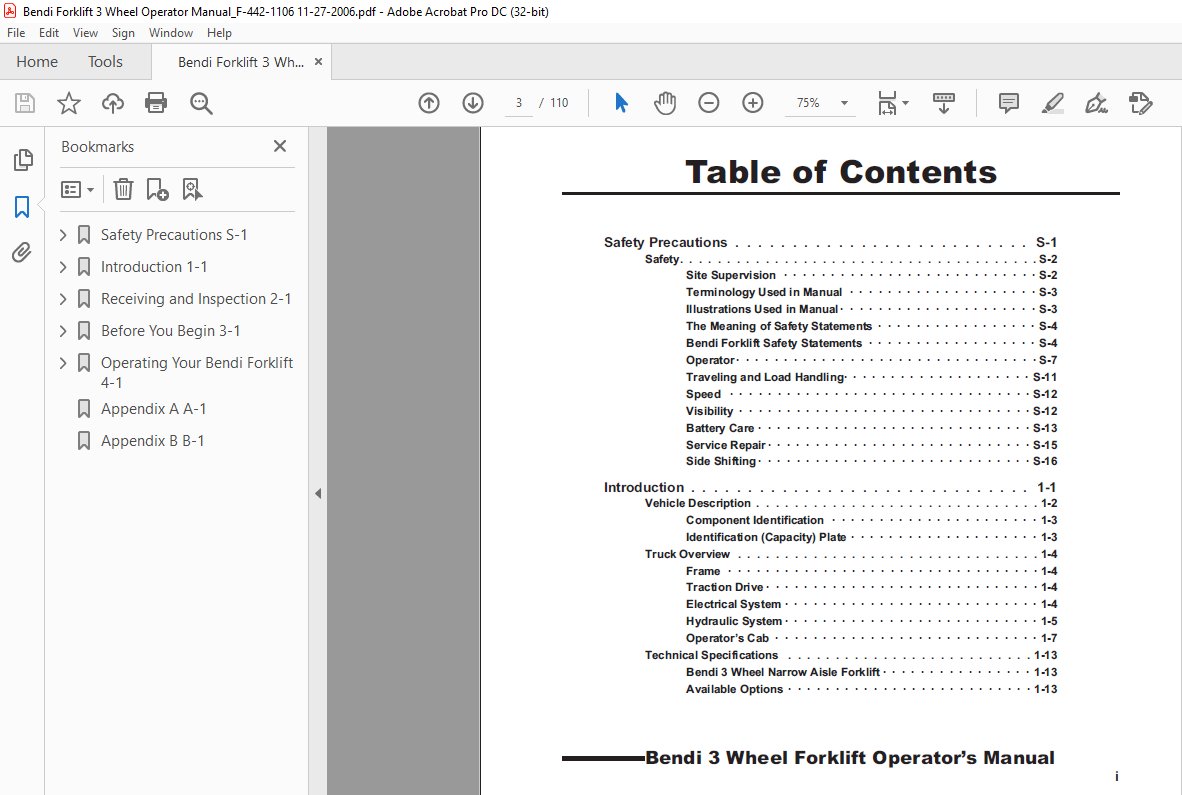Choose the Selection arrow tool
Image resolution: width=1182 pixels, height=795 pixels.
(620, 102)
